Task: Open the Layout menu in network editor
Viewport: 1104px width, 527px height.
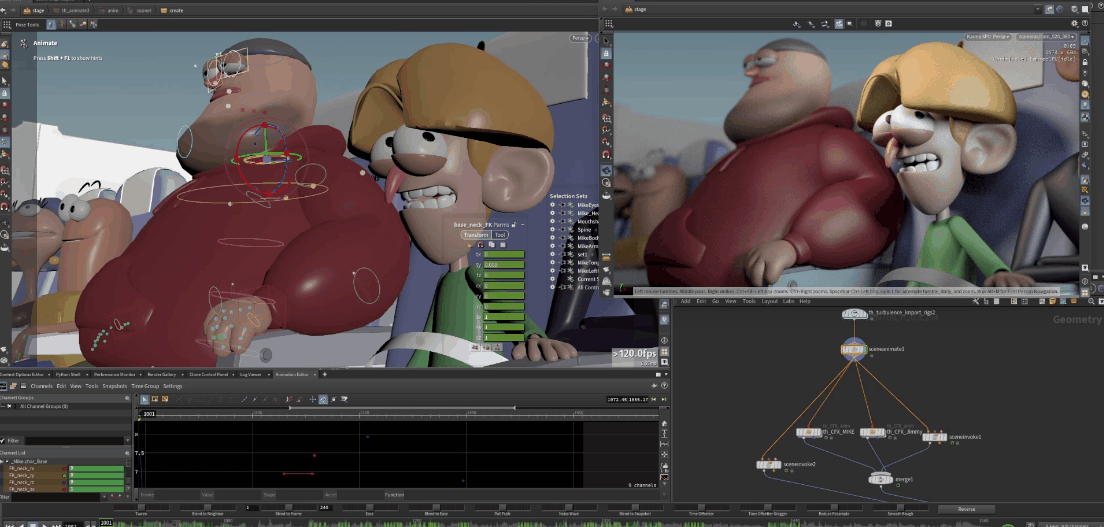Action: pyautogui.click(x=770, y=301)
